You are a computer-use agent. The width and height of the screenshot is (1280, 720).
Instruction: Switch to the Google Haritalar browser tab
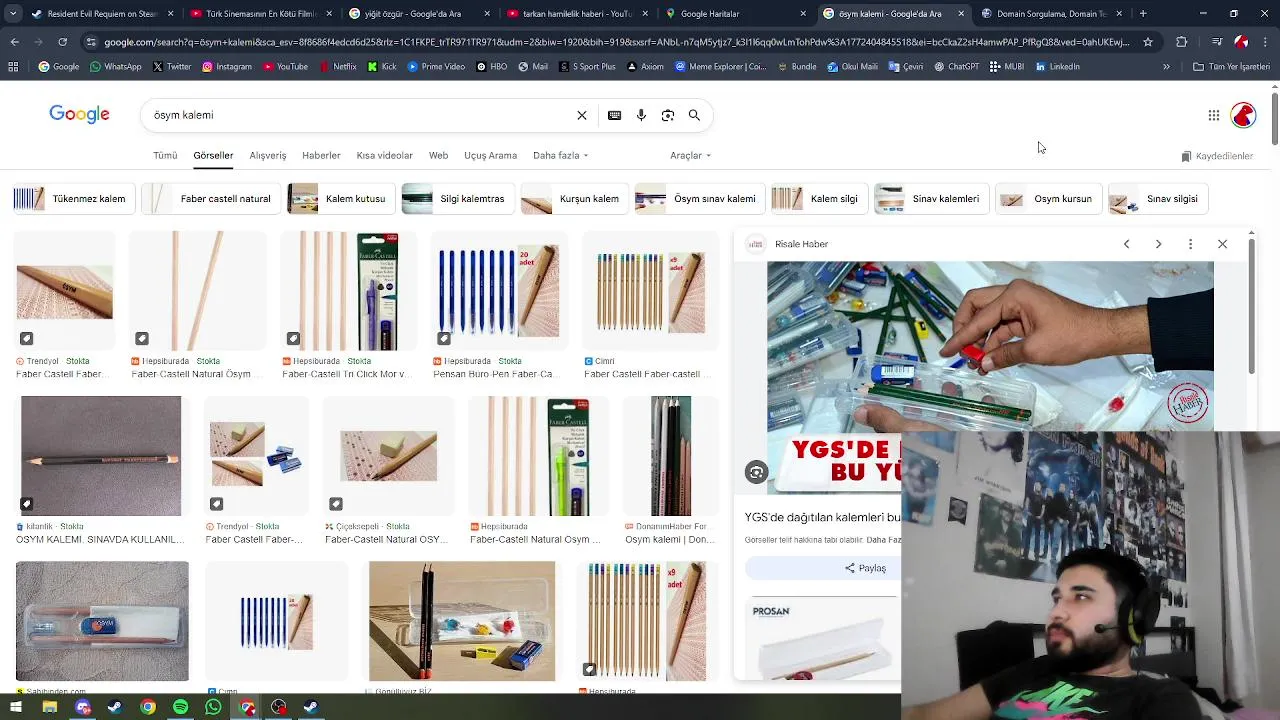[x=735, y=14]
